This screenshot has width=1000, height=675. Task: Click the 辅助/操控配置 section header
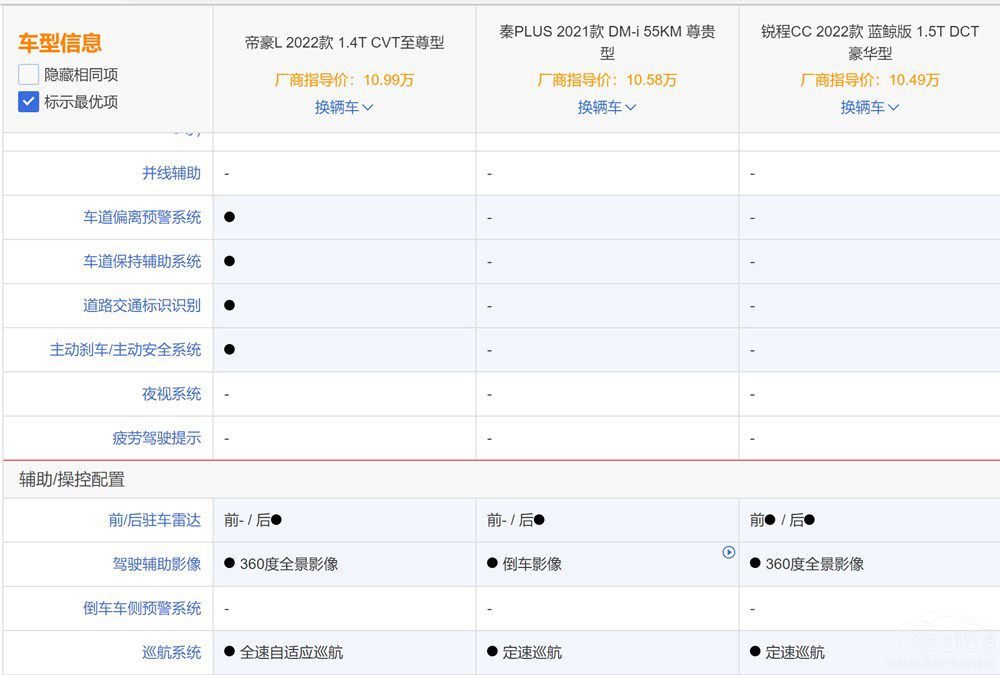[72, 480]
